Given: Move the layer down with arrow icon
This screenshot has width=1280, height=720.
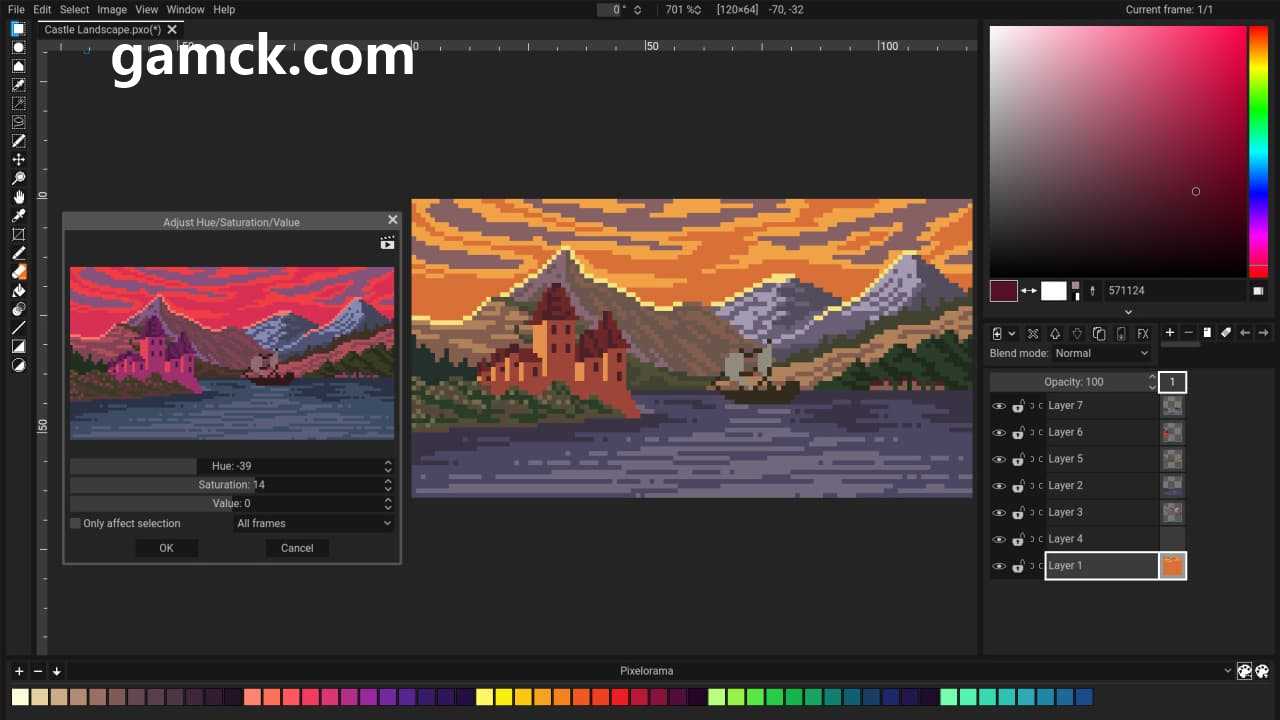Looking at the screenshot, I should tap(1077, 334).
